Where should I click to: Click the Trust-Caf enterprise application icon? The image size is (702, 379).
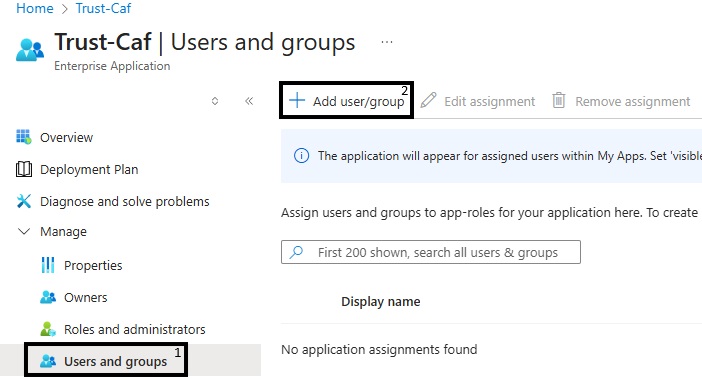pos(30,50)
